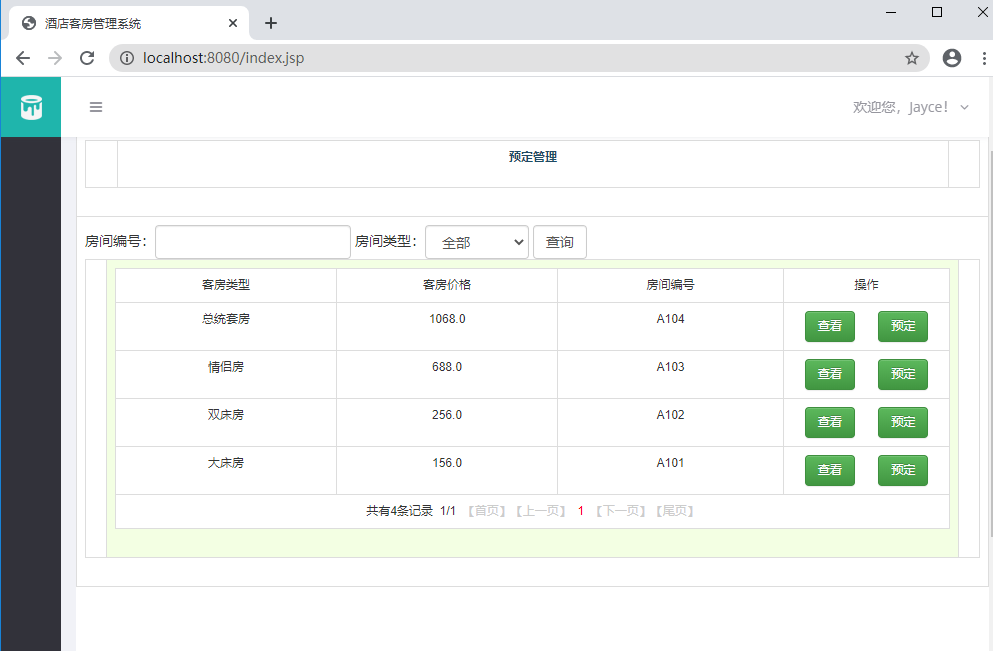This screenshot has width=993, height=651.
Task: Click 查看 for room A101
Action: coord(830,471)
